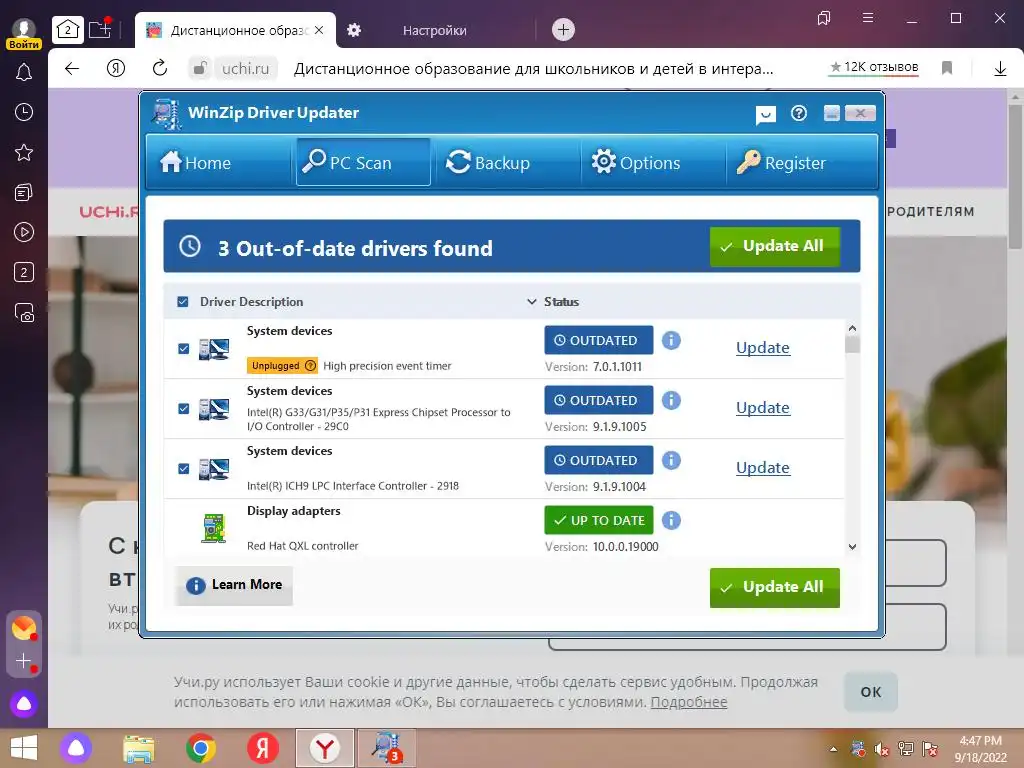The width and height of the screenshot is (1024, 768).
Task: Open Chrome from the taskbar
Action: (x=200, y=748)
